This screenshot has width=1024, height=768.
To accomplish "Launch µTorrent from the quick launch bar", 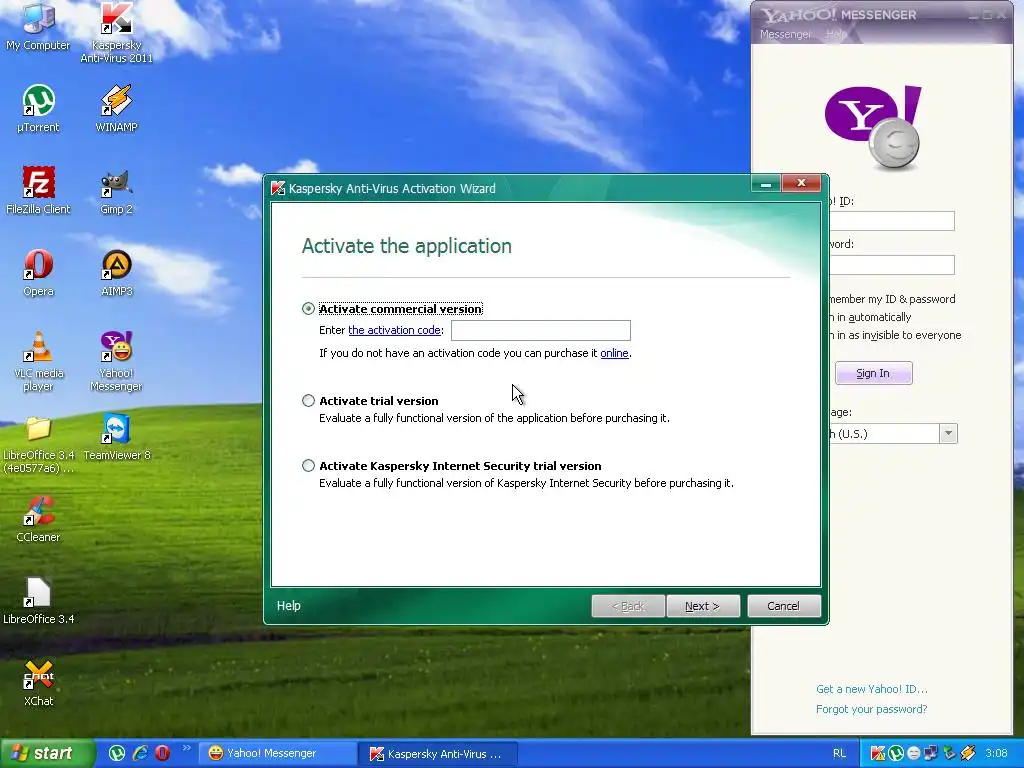I will [117, 753].
